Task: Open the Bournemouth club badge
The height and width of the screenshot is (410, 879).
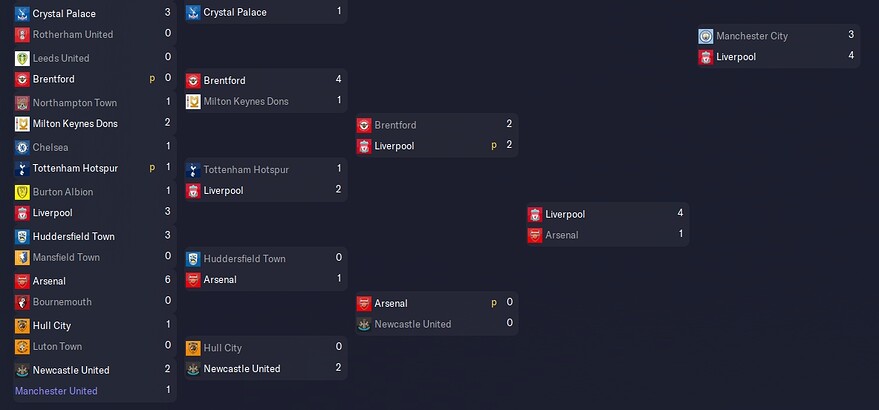Action: click(22, 302)
